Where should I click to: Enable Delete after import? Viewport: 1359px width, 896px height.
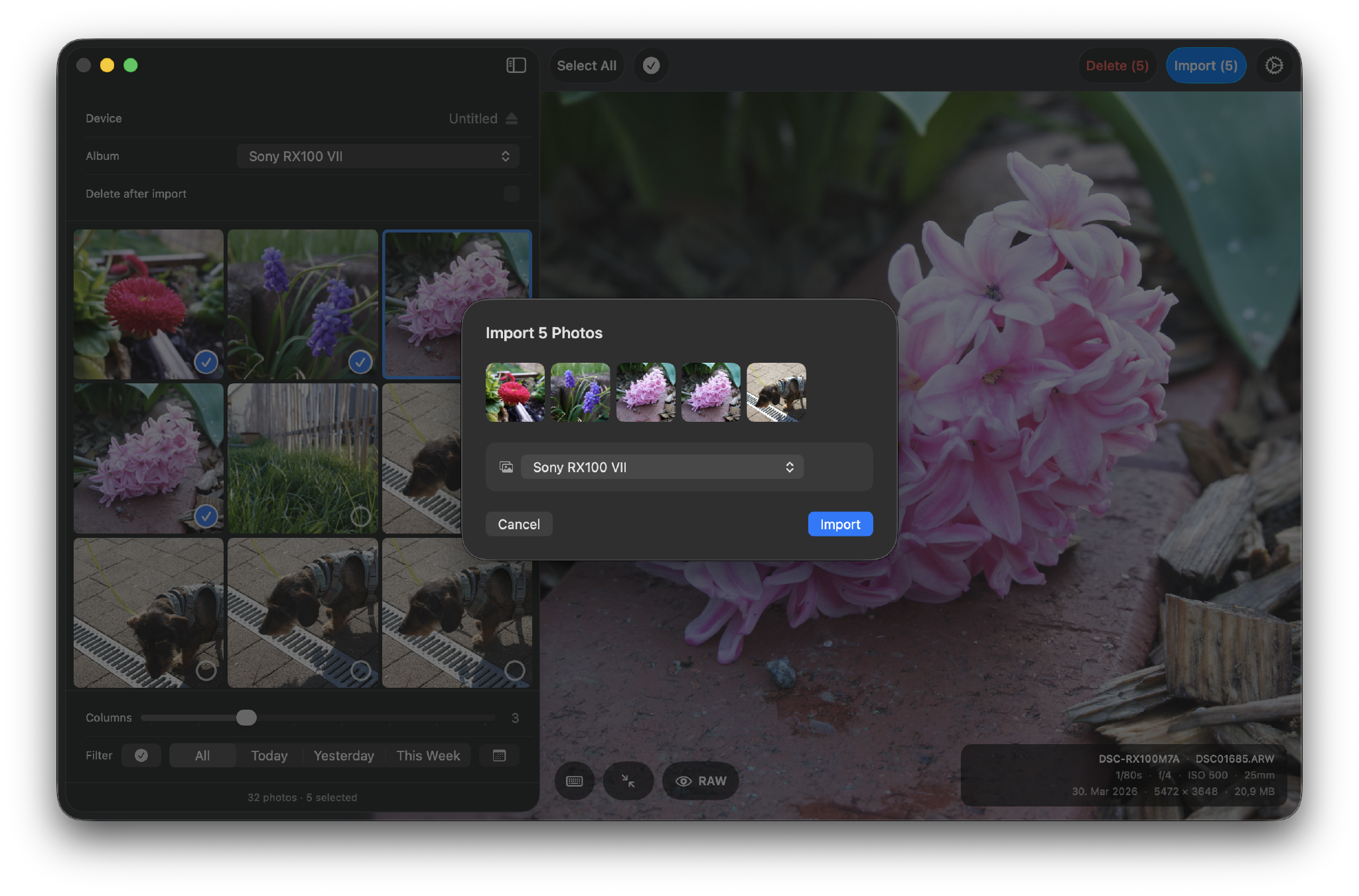click(511, 194)
